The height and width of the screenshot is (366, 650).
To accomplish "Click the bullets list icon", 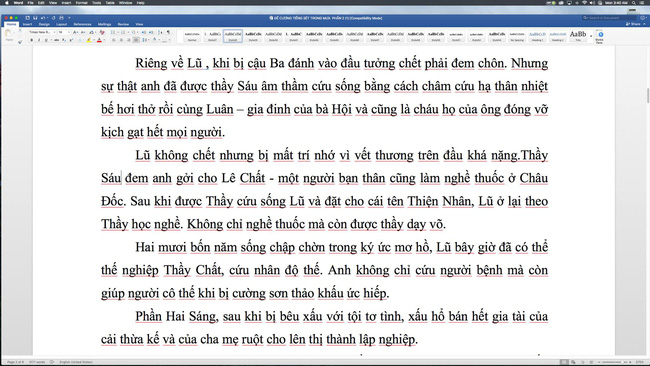I will (113, 32).
